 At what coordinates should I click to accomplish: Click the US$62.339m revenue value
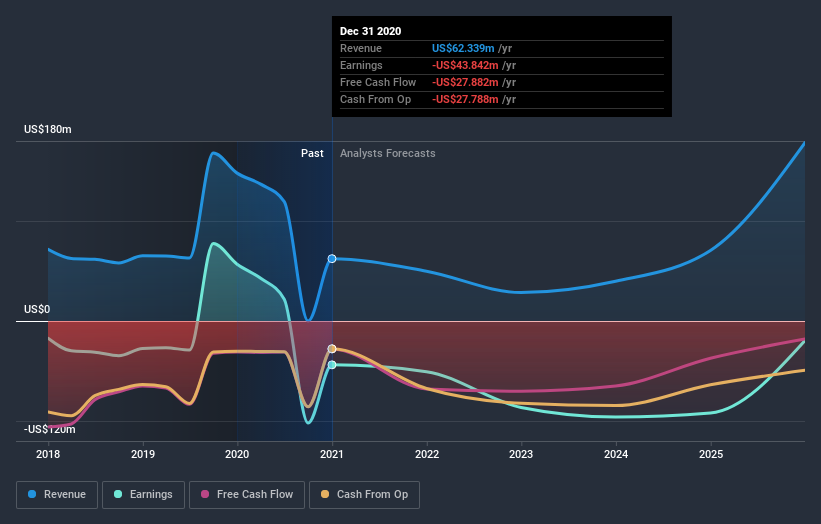click(x=463, y=48)
